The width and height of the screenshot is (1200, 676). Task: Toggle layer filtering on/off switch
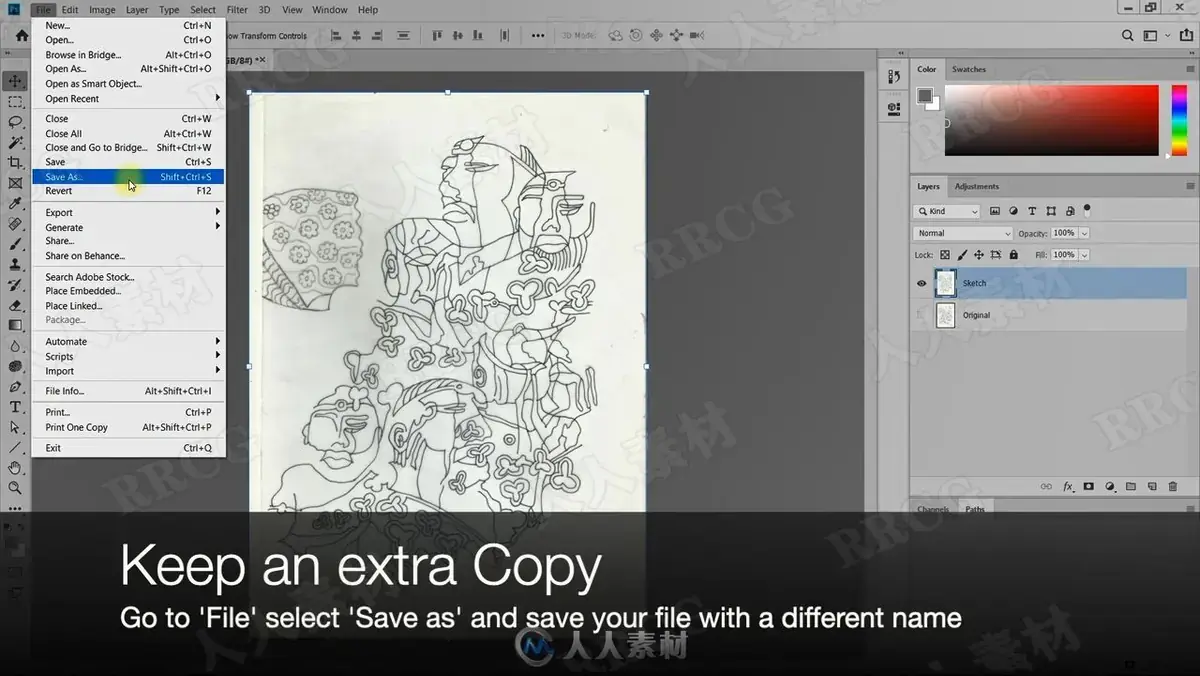tap(1087, 210)
